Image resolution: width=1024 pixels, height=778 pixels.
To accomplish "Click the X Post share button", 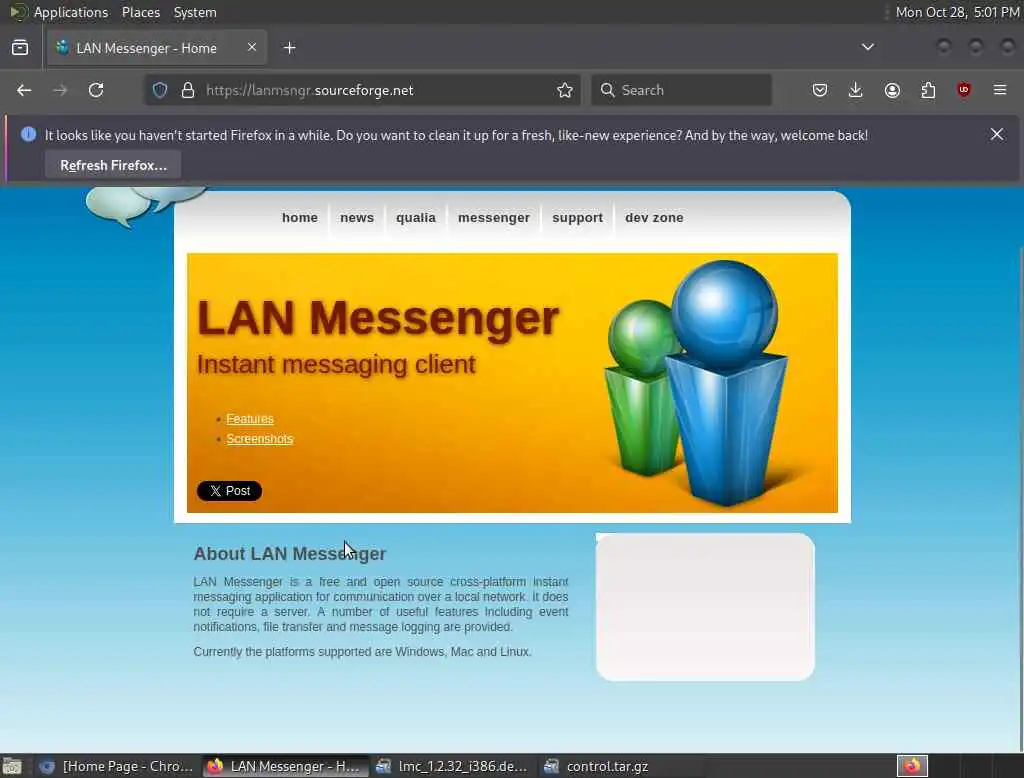I will point(229,491).
